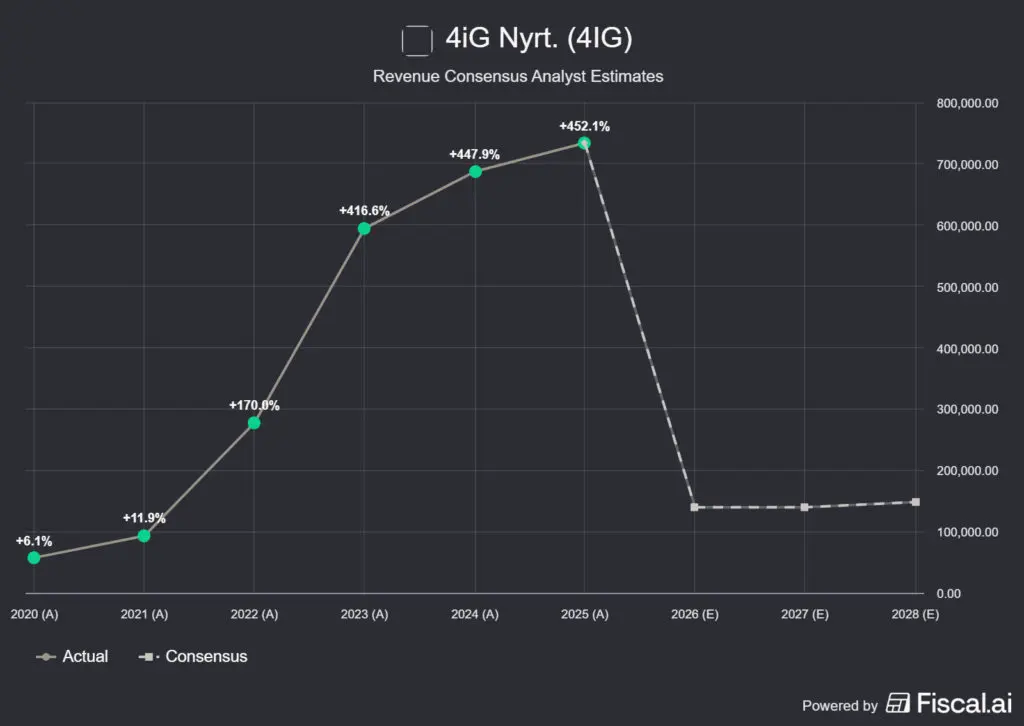The height and width of the screenshot is (726, 1024).
Task: Click the 2021 (A) data point
Action: click(144, 536)
